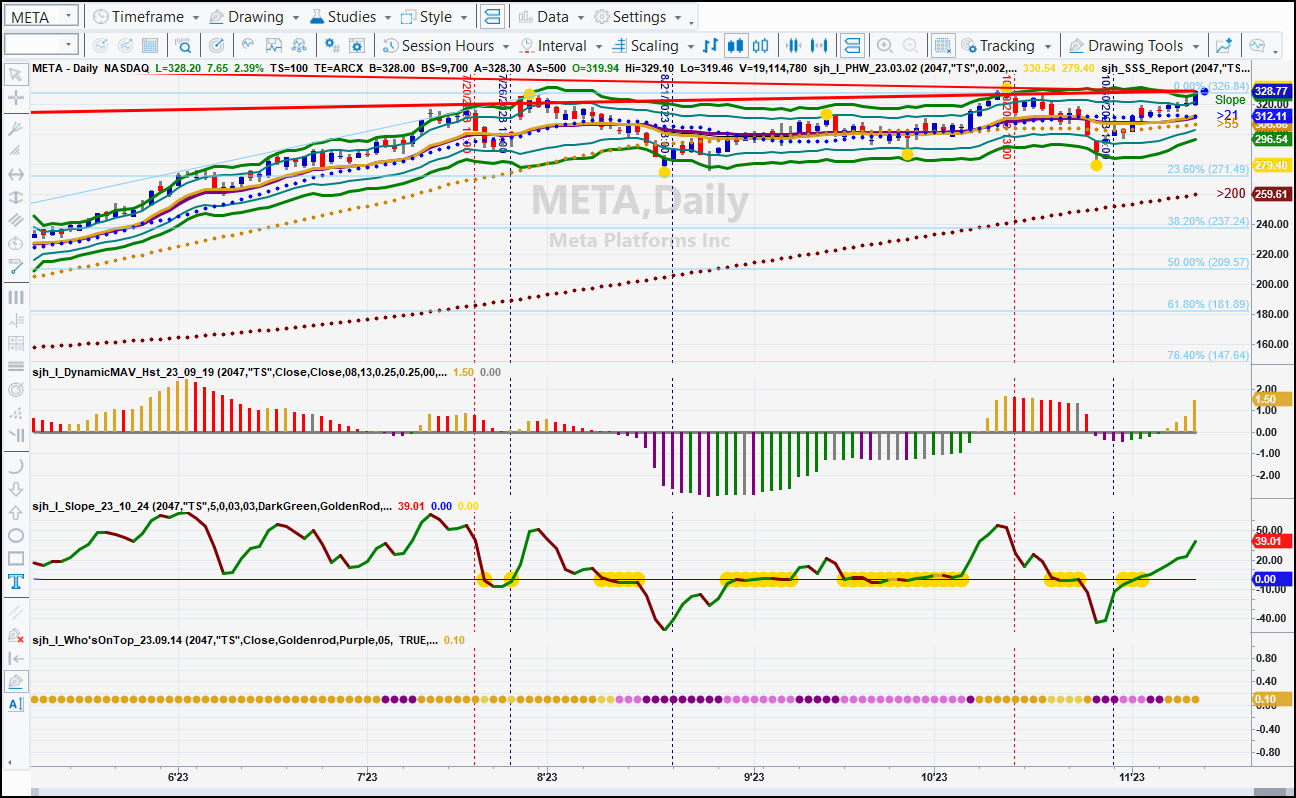Select the vertical double-arrow tool
This screenshot has height=798, width=1296.
tap(15, 198)
